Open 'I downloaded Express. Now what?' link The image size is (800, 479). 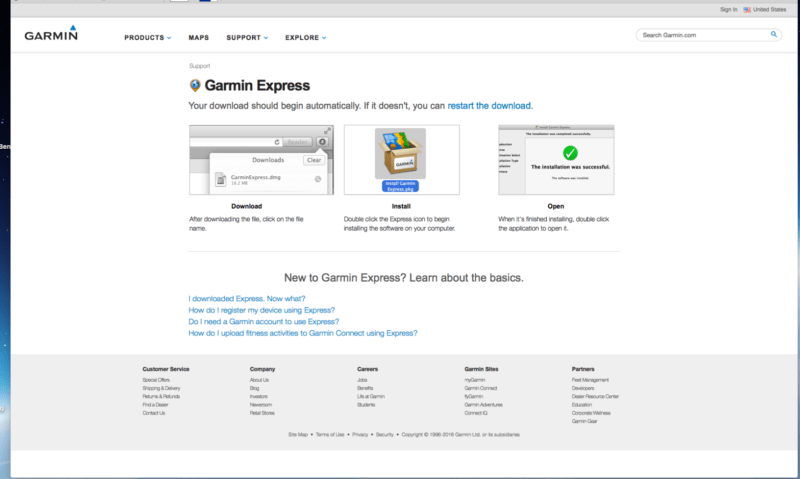click(247, 298)
